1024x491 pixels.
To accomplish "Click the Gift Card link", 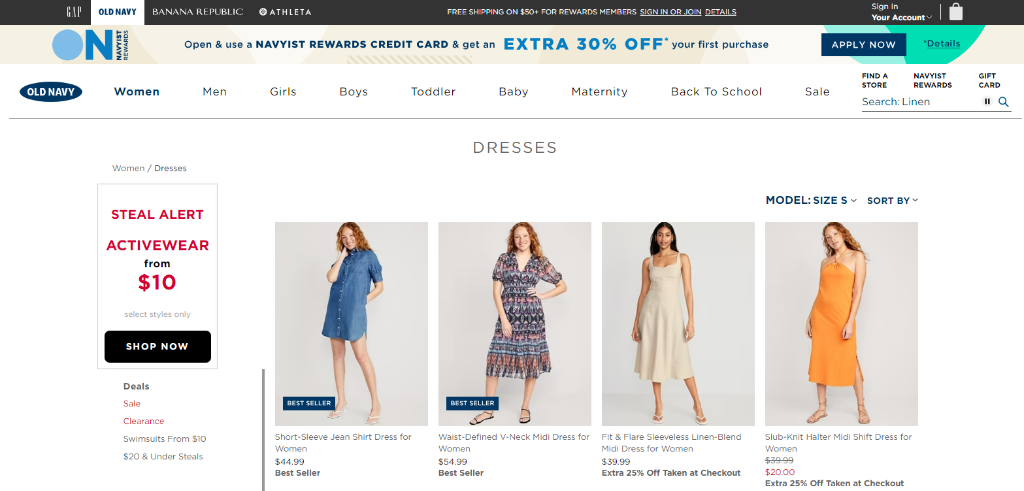I will point(989,80).
